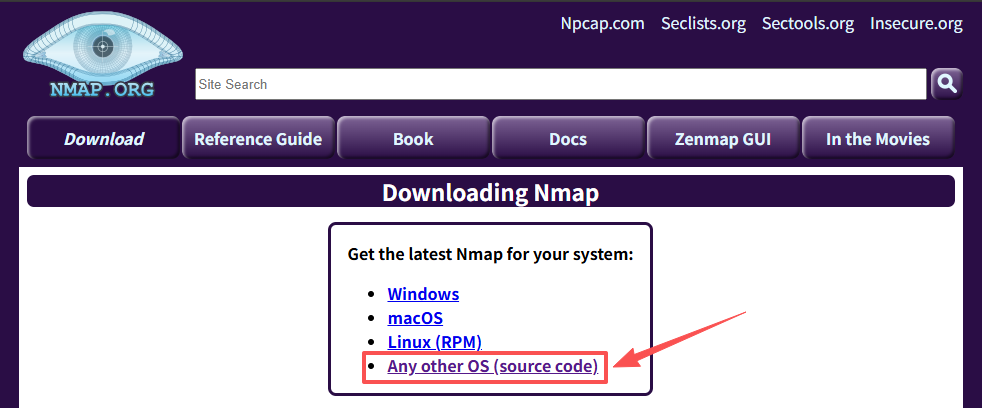Screen dimensions: 982x408
Task: Open the Sectools.org link
Action: pyautogui.click(x=808, y=24)
